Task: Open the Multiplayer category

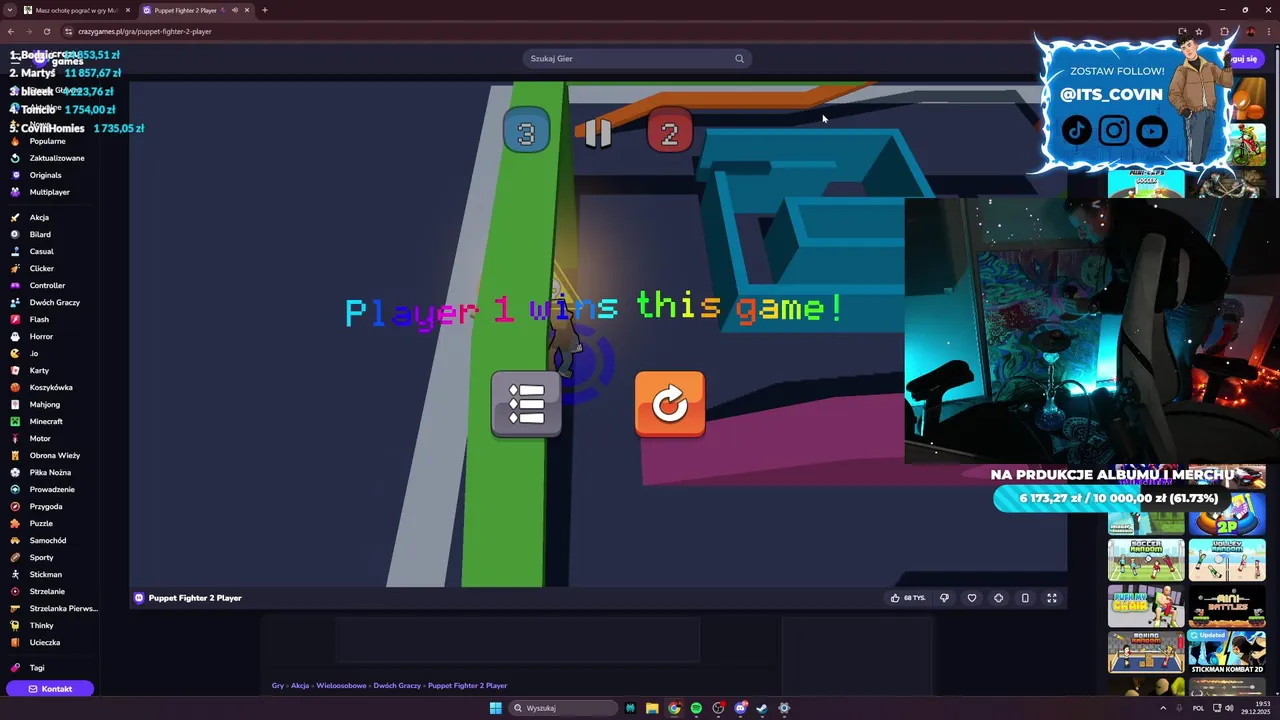Action: coord(48,192)
